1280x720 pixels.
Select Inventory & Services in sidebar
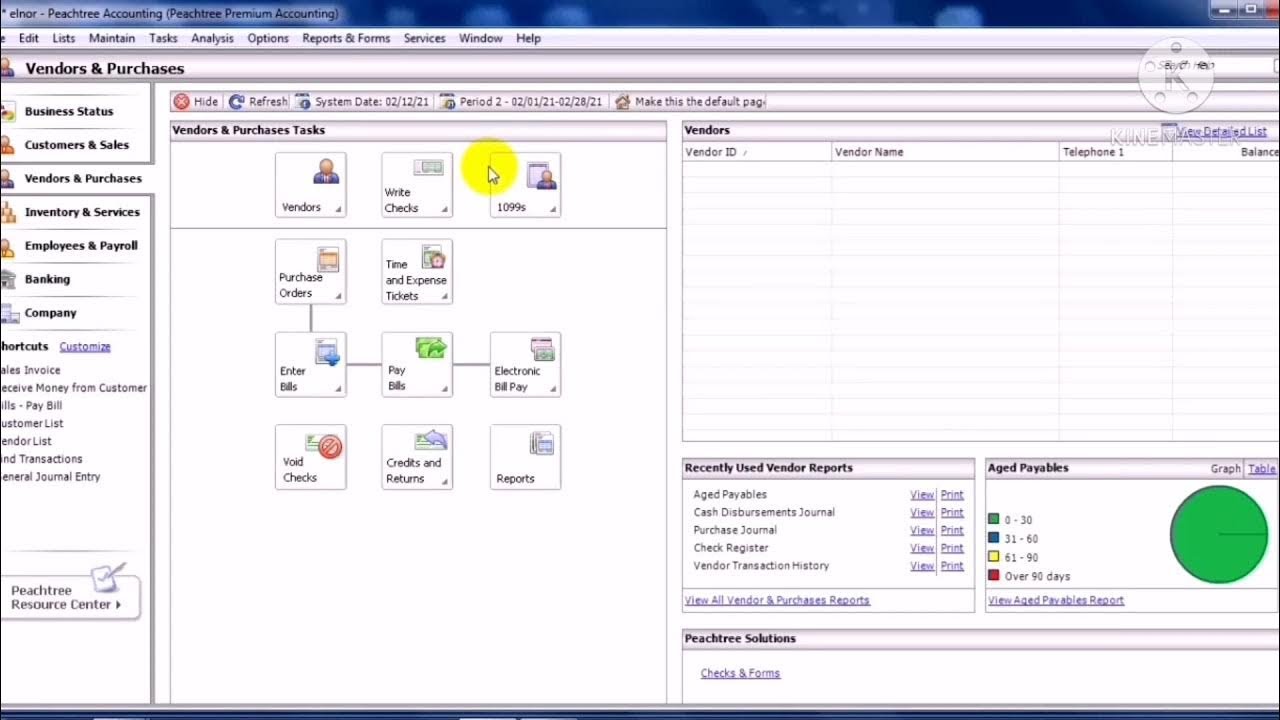81,212
